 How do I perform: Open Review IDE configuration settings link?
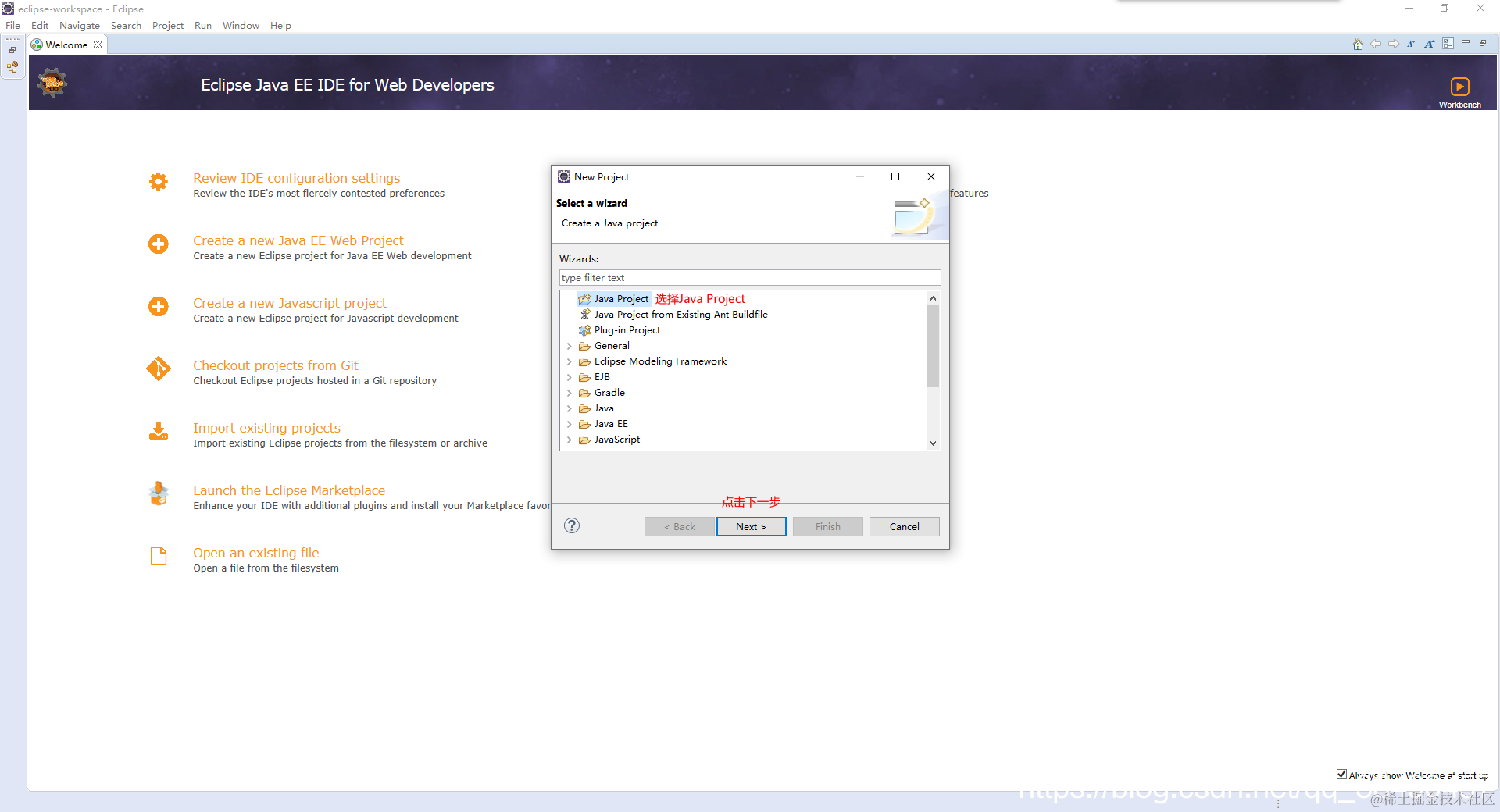click(297, 178)
